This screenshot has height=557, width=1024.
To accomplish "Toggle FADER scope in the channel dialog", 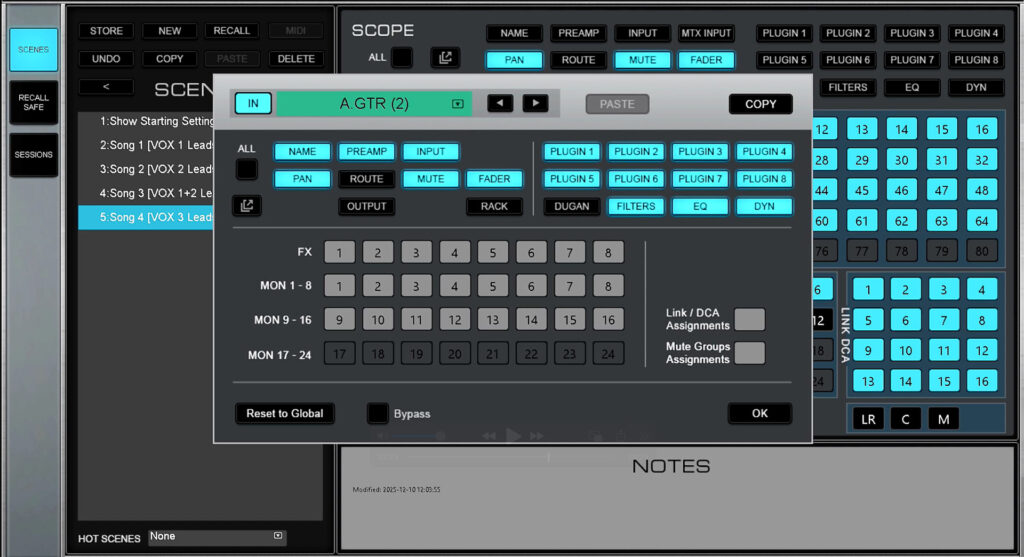I will point(494,179).
